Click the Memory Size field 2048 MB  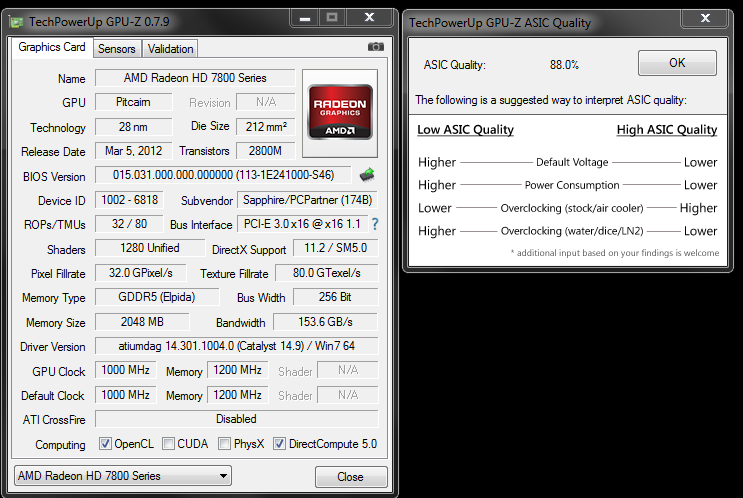[x=142, y=322]
